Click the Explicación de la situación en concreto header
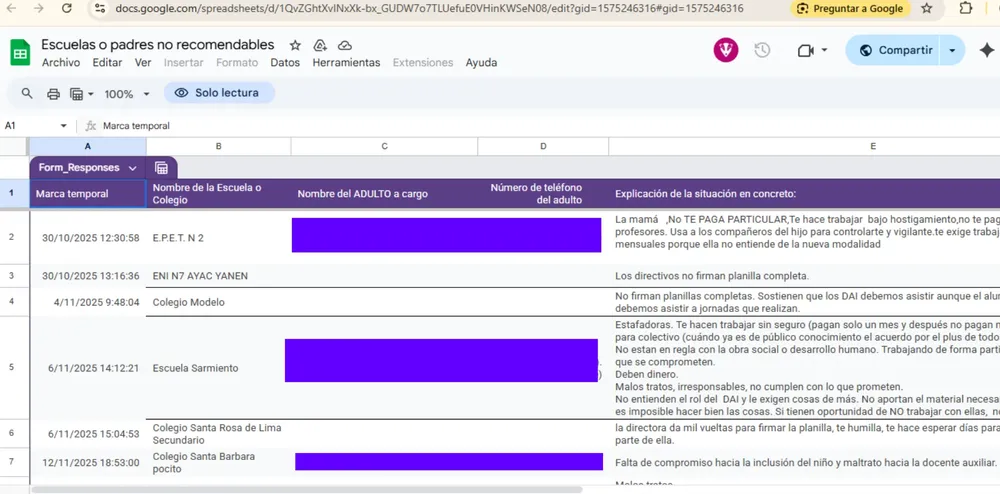 [804, 194]
